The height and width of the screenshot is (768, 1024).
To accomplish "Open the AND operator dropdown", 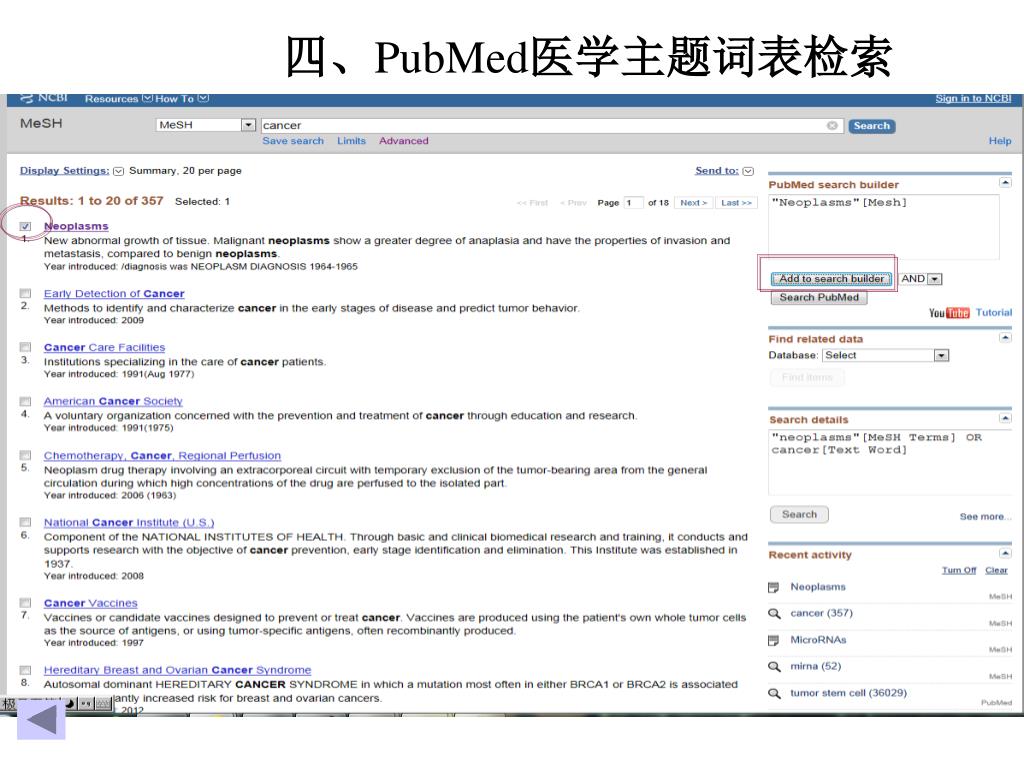I will click(x=934, y=279).
